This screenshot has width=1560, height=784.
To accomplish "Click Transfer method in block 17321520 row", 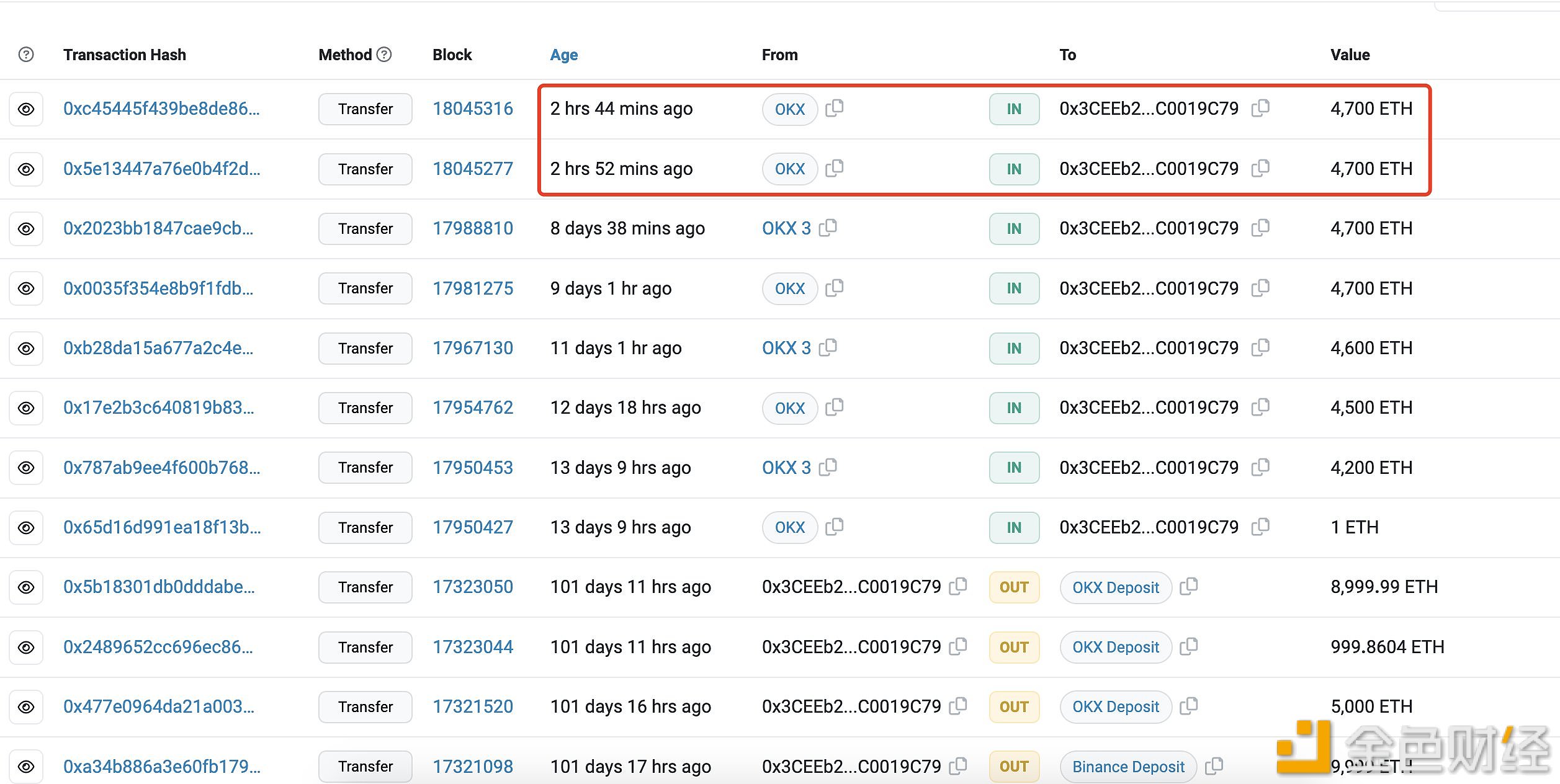I will tap(365, 707).
